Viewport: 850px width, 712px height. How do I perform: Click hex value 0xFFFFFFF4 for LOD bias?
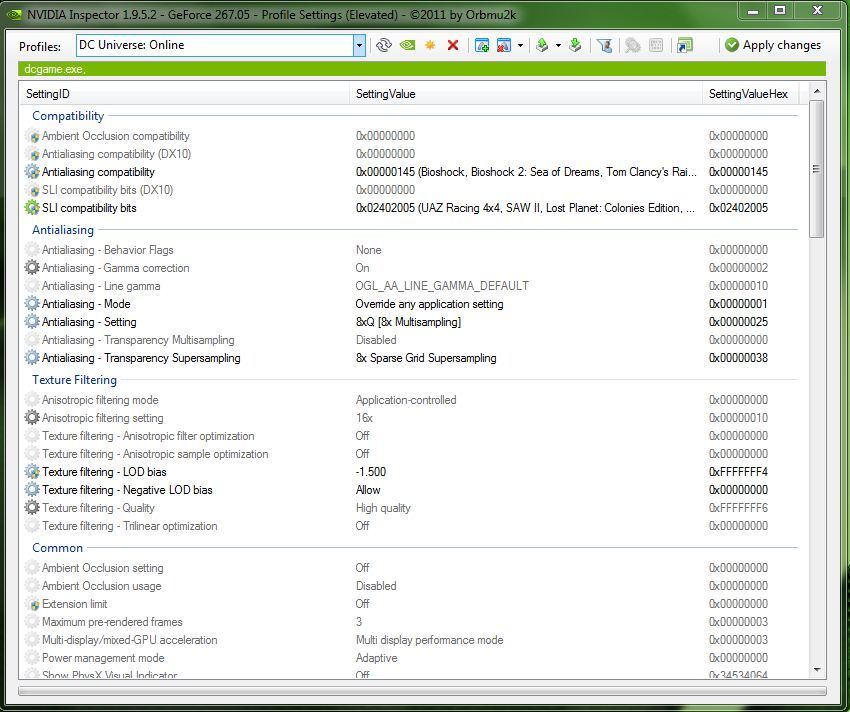pyautogui.click(x=738, y=472)
